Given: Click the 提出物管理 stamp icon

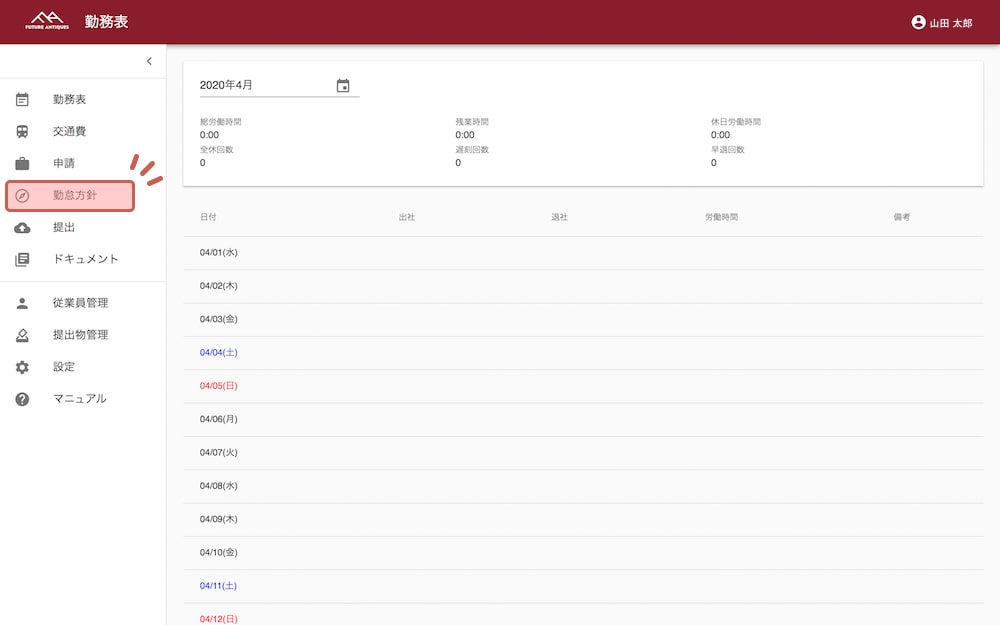Looking at the screenshot, I should tap(22, 335).
